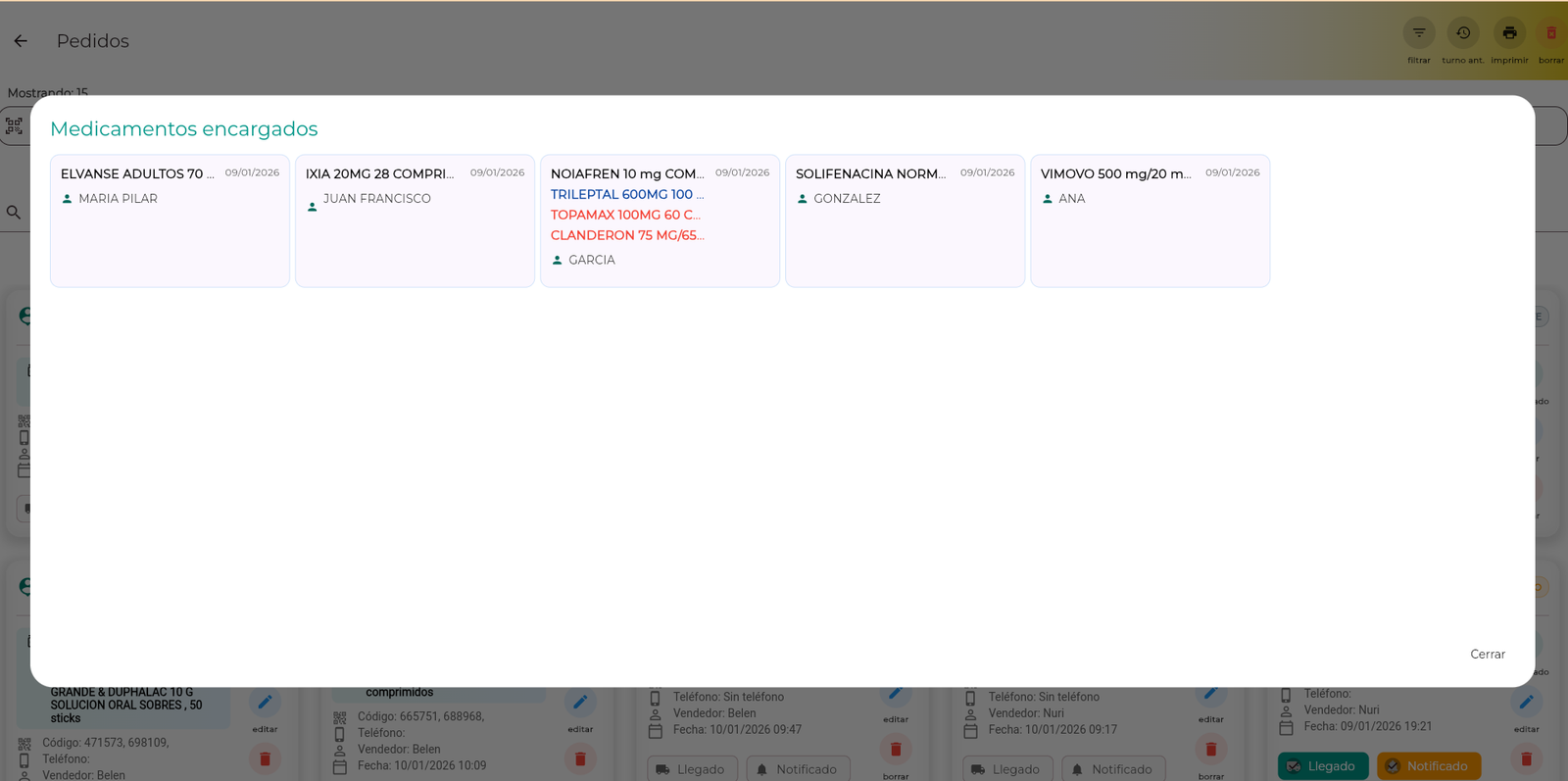Image resolution: width=1568 pixels, height=781 pixels.
Task: Toggle the orange Notificado status button
Action: pyautogui.click(x=1428, y=766)
